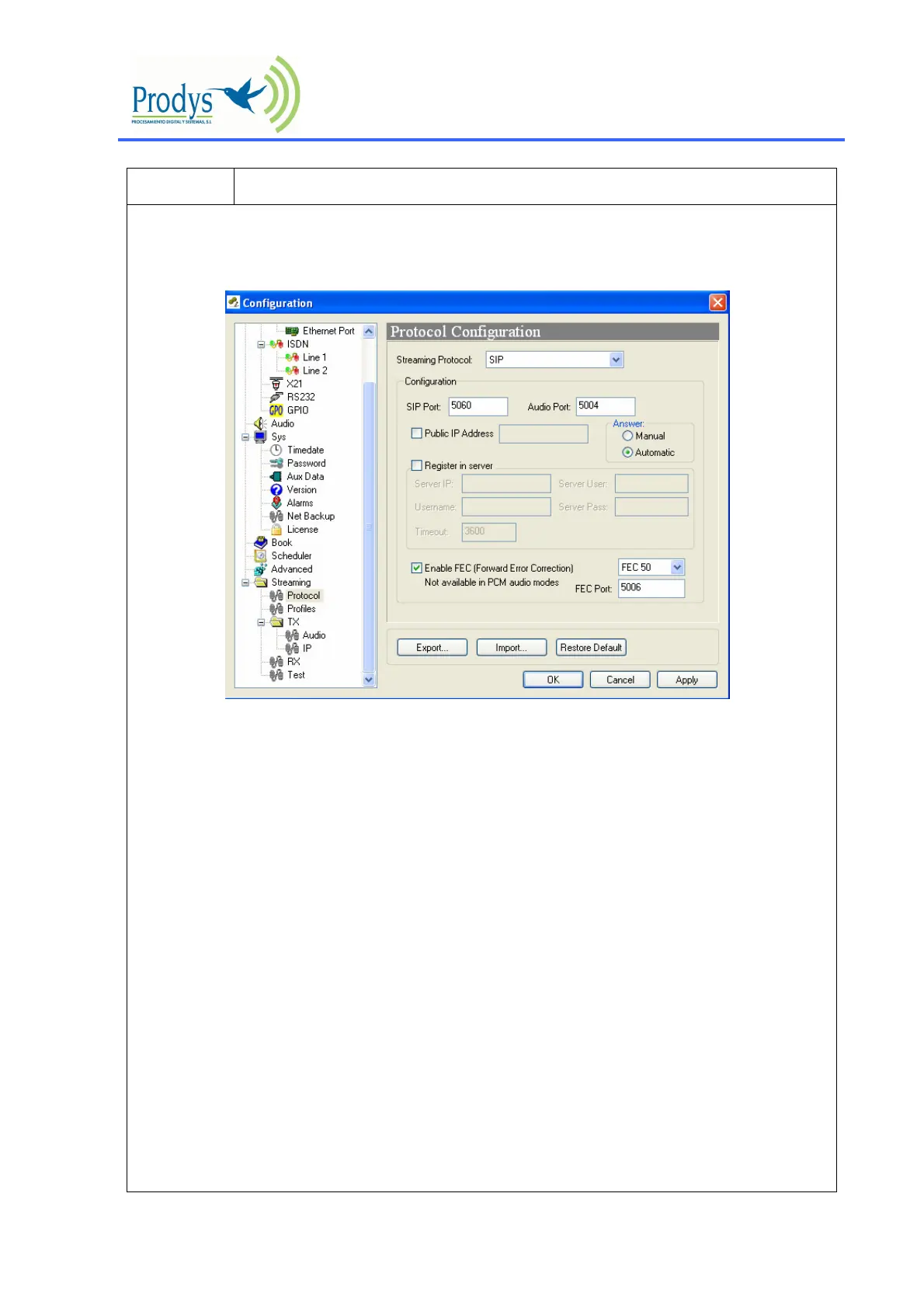Viewport: 924px width, 1308px height.
Task: Collapse the Streaming tree node
Action: coord(245,582)
